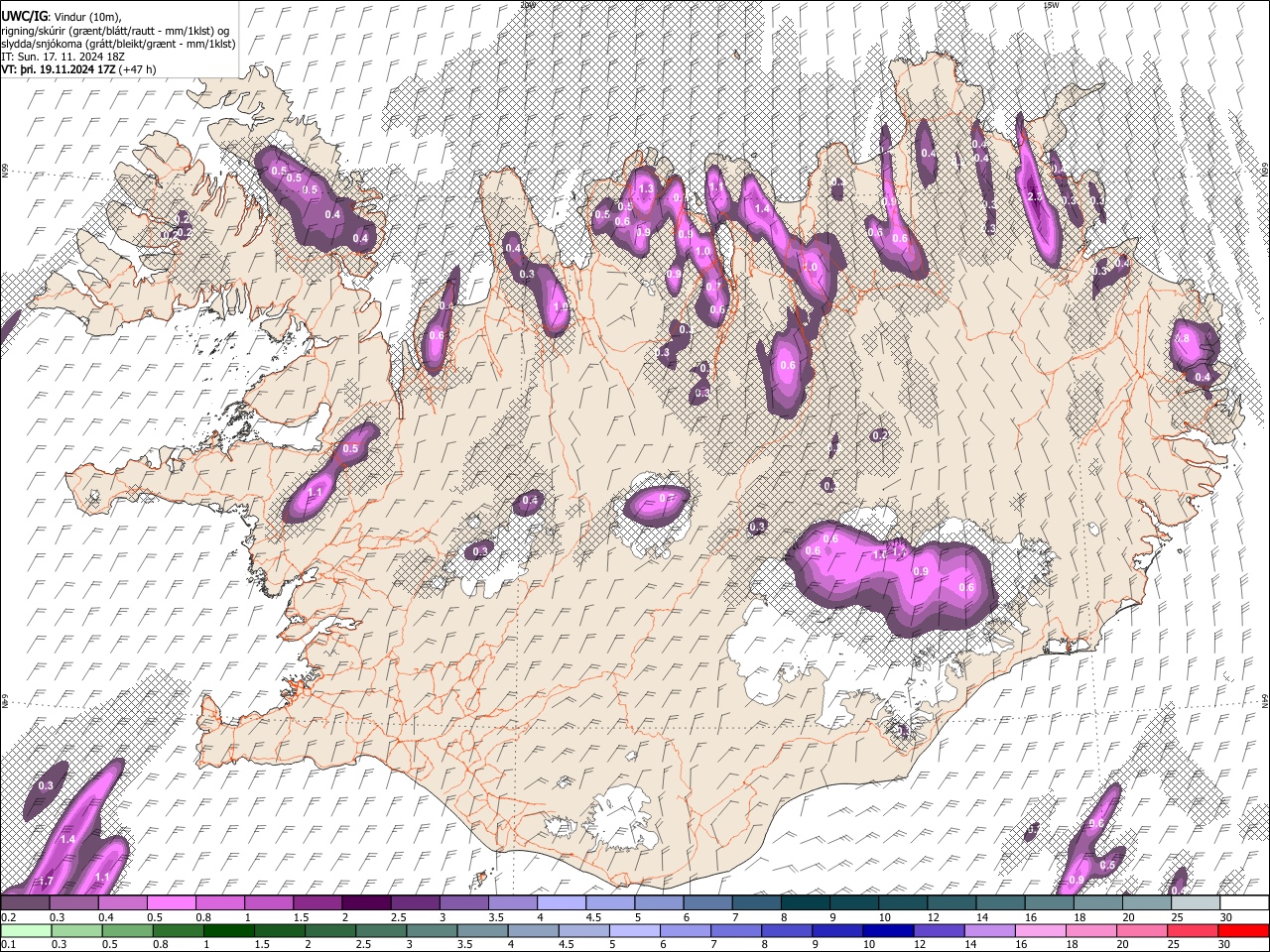This screenshot has height=952, width=1270.
Task: Select upper legend swatch for 6 to 7
Action: 706,903
